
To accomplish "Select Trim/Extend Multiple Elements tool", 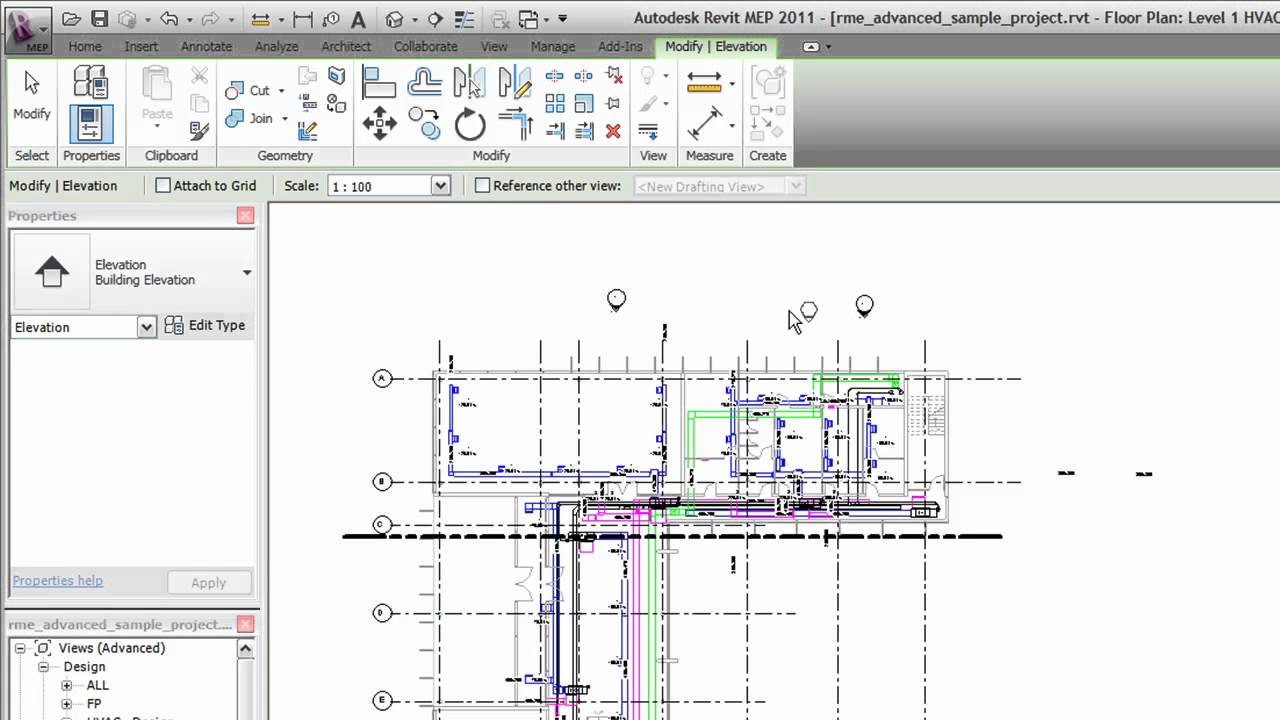I will tap(584, 131).
